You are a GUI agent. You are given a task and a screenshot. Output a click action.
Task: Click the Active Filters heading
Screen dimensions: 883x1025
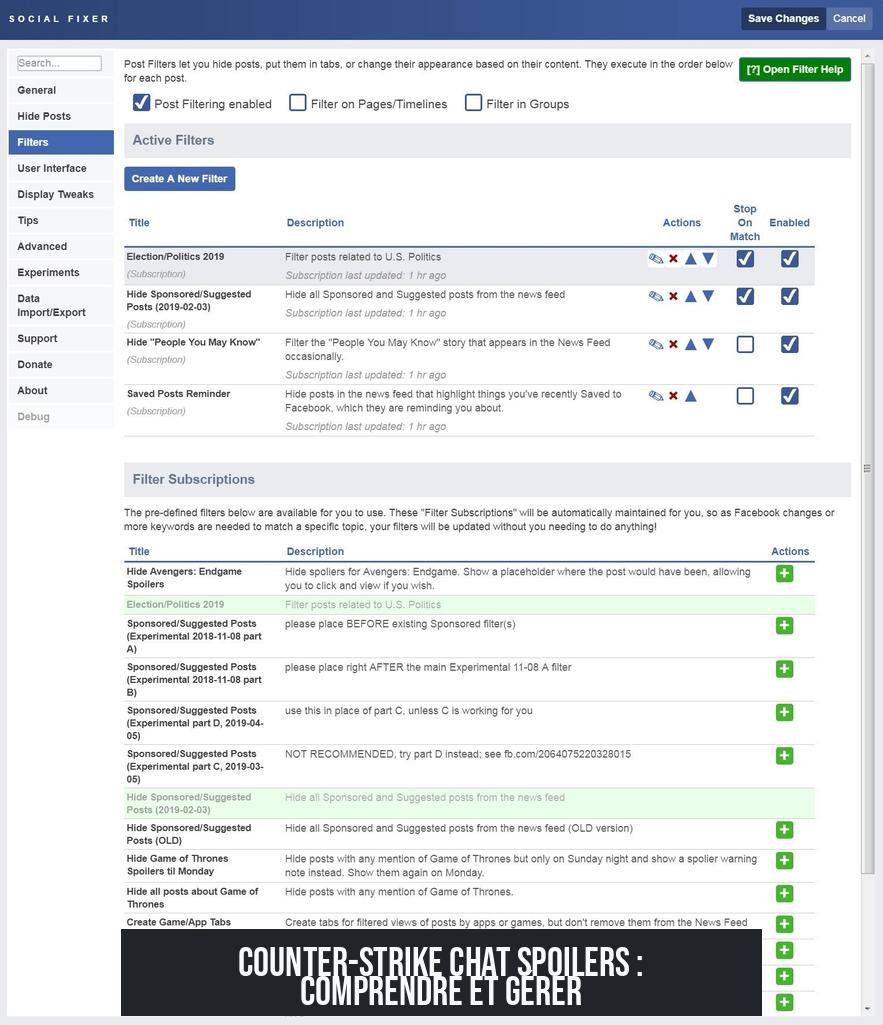pyautogui.click(x=173, y=141)
